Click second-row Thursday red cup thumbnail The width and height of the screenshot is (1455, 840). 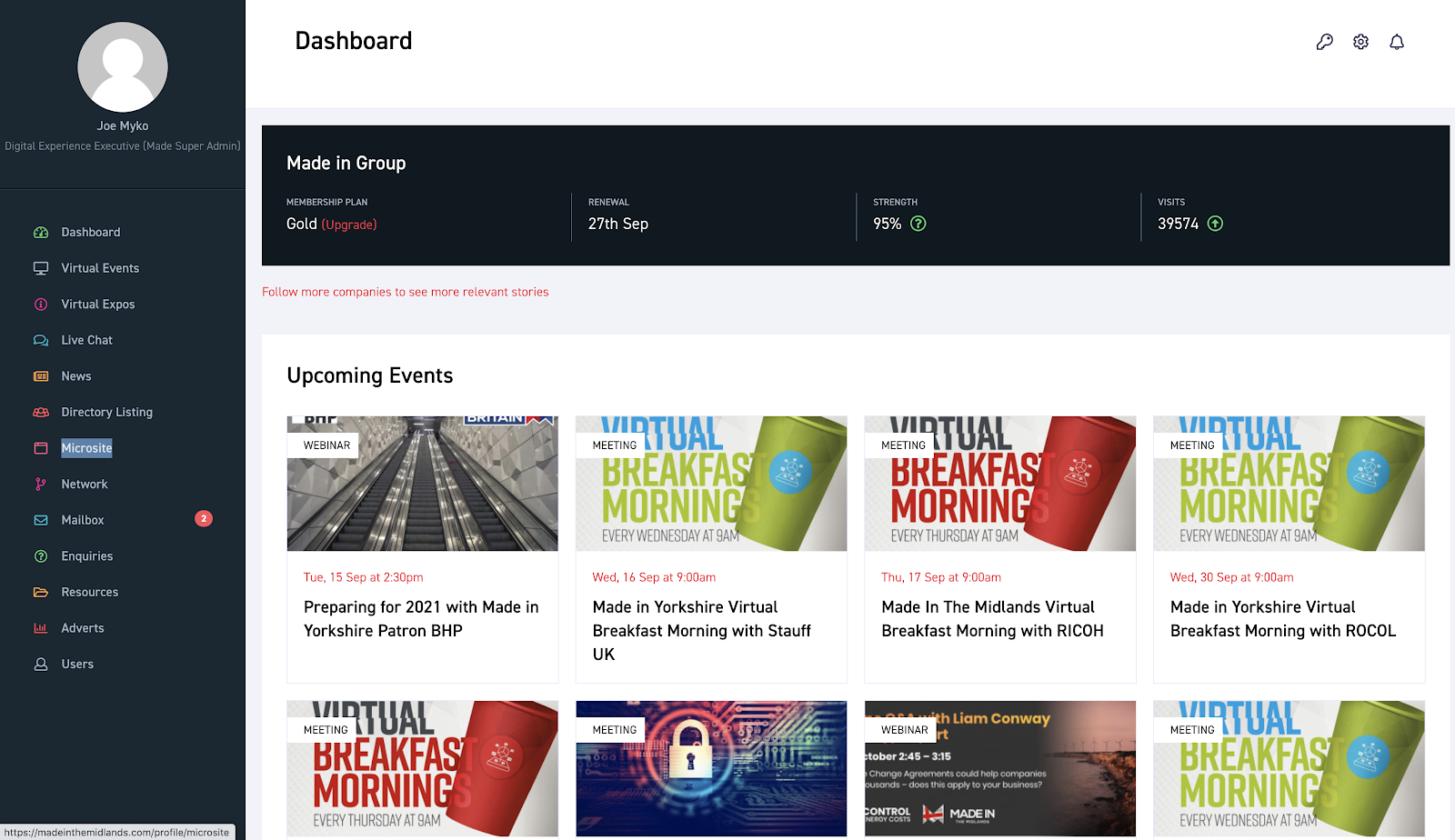pyautogui.click(x=423, y=768)
